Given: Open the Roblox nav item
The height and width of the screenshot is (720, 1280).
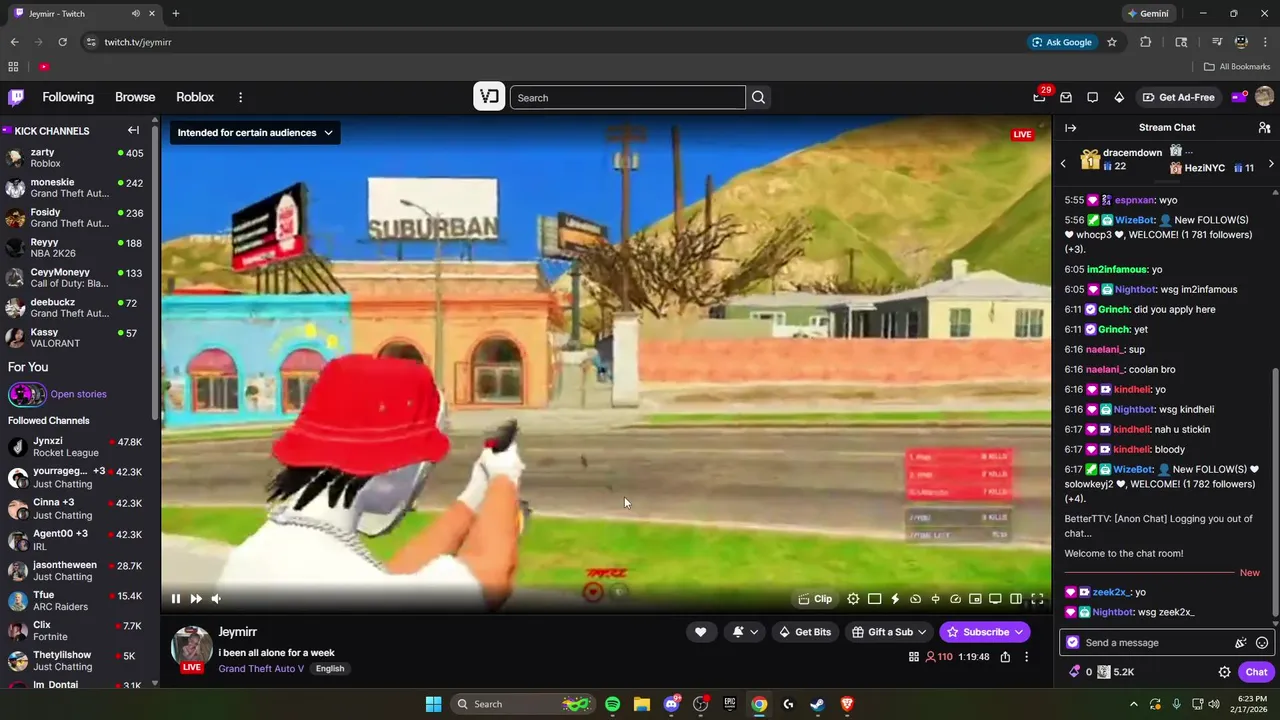Looking at the screenshot, I should coord(195,97).
